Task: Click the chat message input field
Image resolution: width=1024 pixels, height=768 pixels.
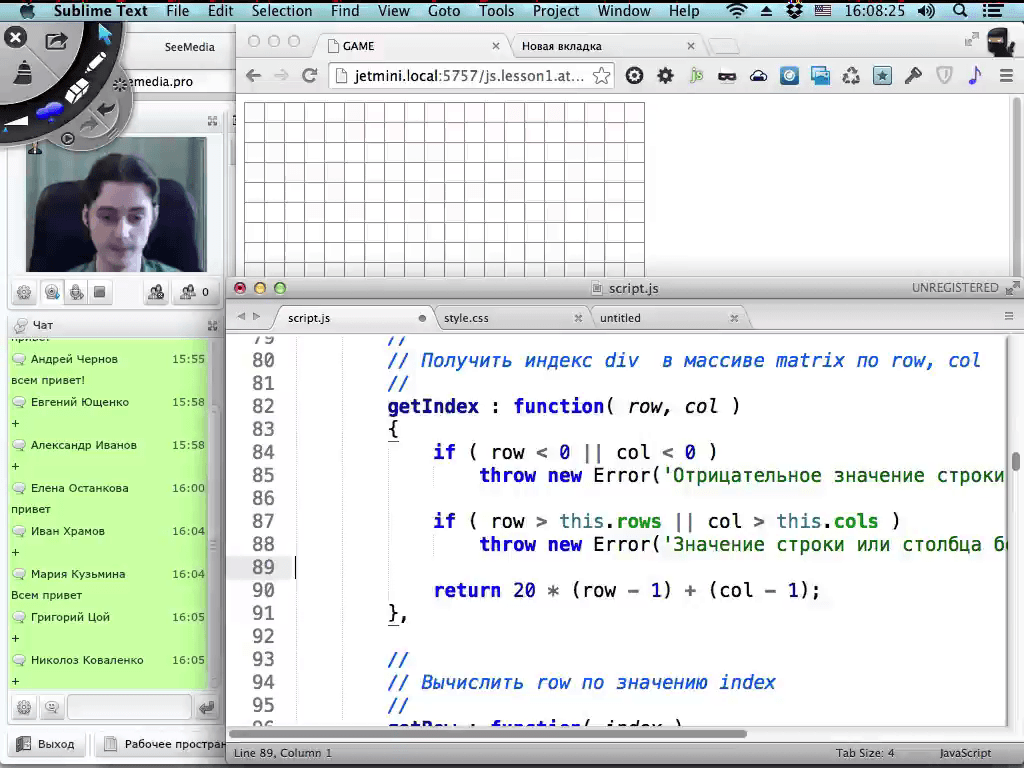Action: [129, 707]
